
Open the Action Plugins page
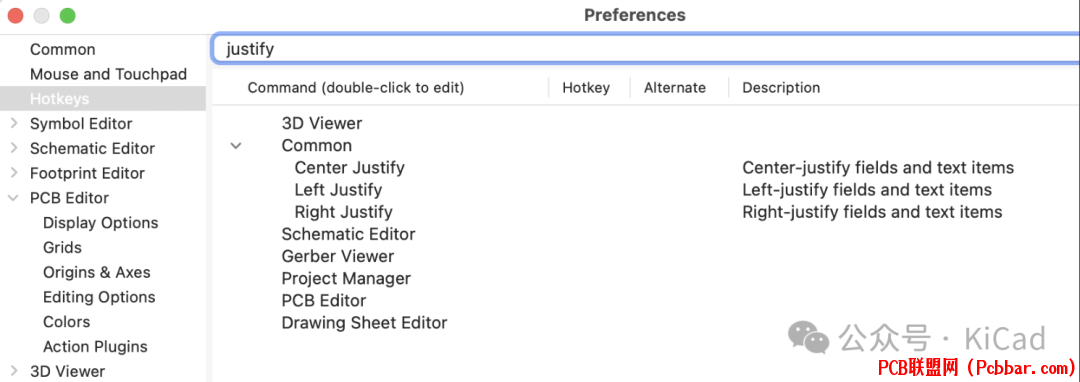click(x=95, y=347)
